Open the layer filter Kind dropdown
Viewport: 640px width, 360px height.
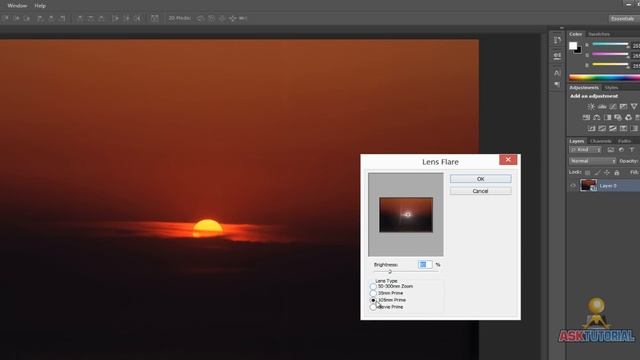tap(585, 150)
